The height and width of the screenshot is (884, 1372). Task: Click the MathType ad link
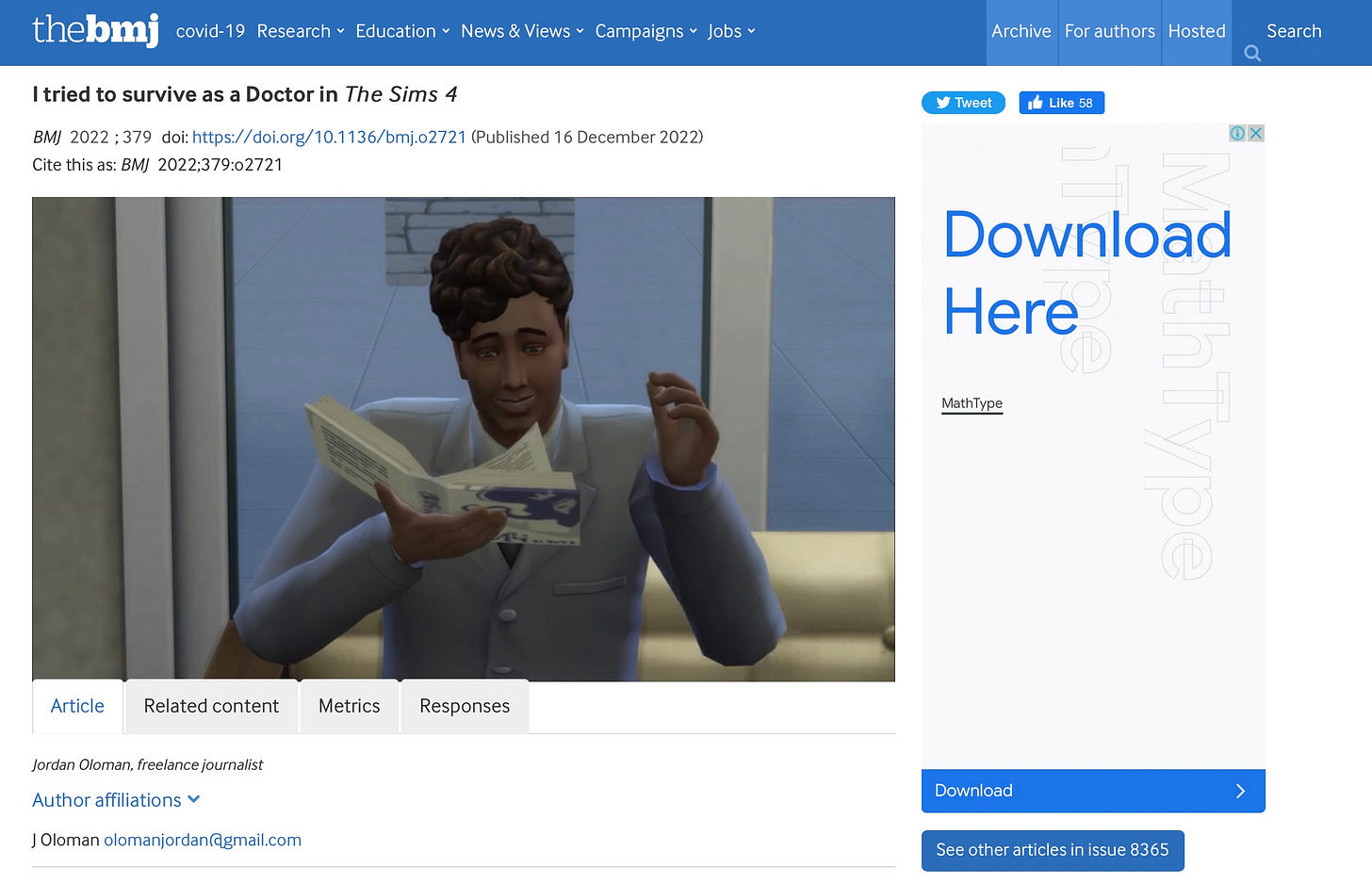click(972, 403)
